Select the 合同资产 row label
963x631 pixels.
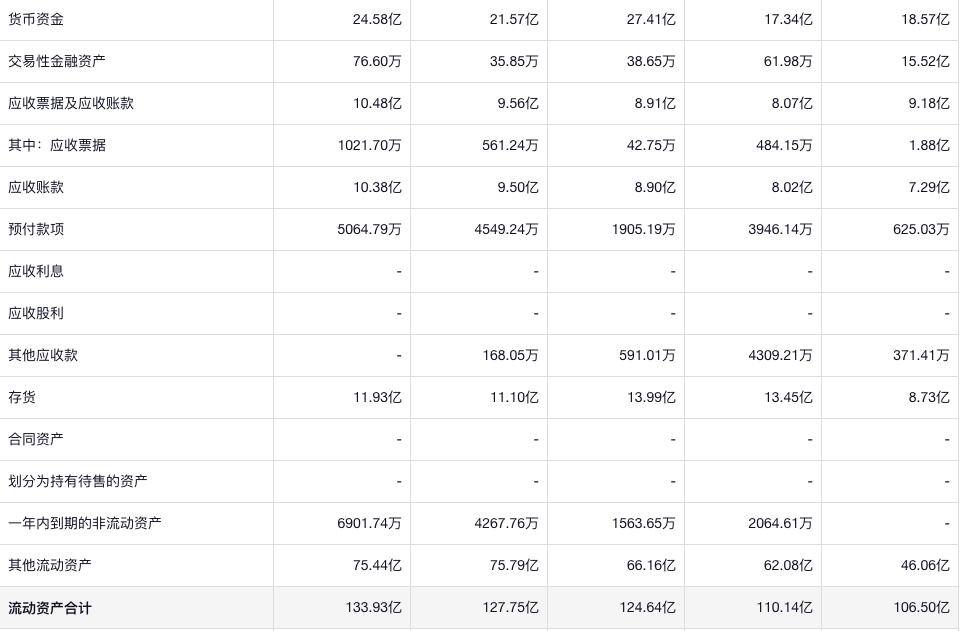(36, 439)
